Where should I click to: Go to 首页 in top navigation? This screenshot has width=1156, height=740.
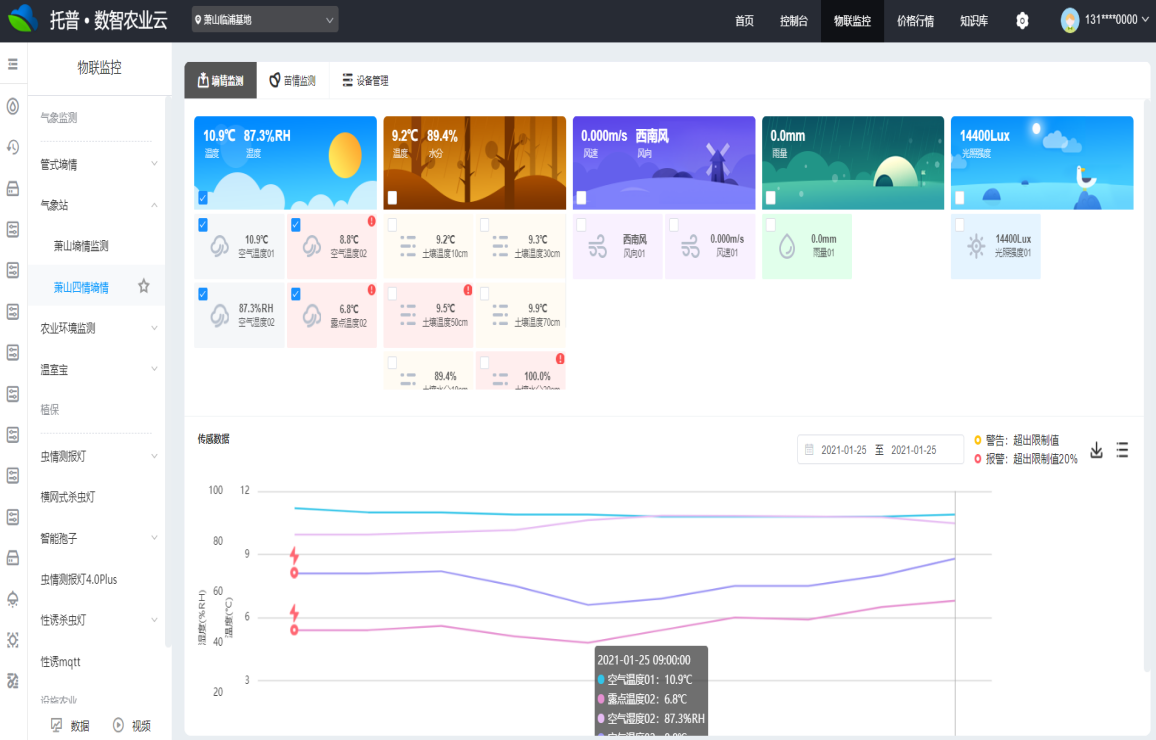tap(744, 21)
